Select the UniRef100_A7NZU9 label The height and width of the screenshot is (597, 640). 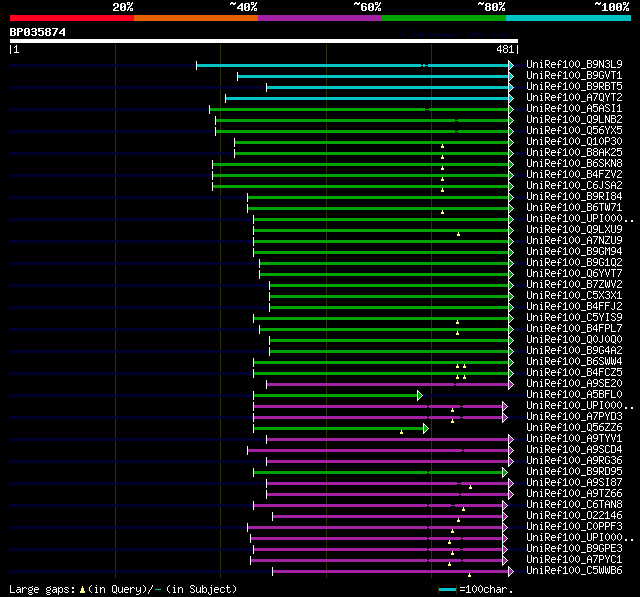[574, 241]
